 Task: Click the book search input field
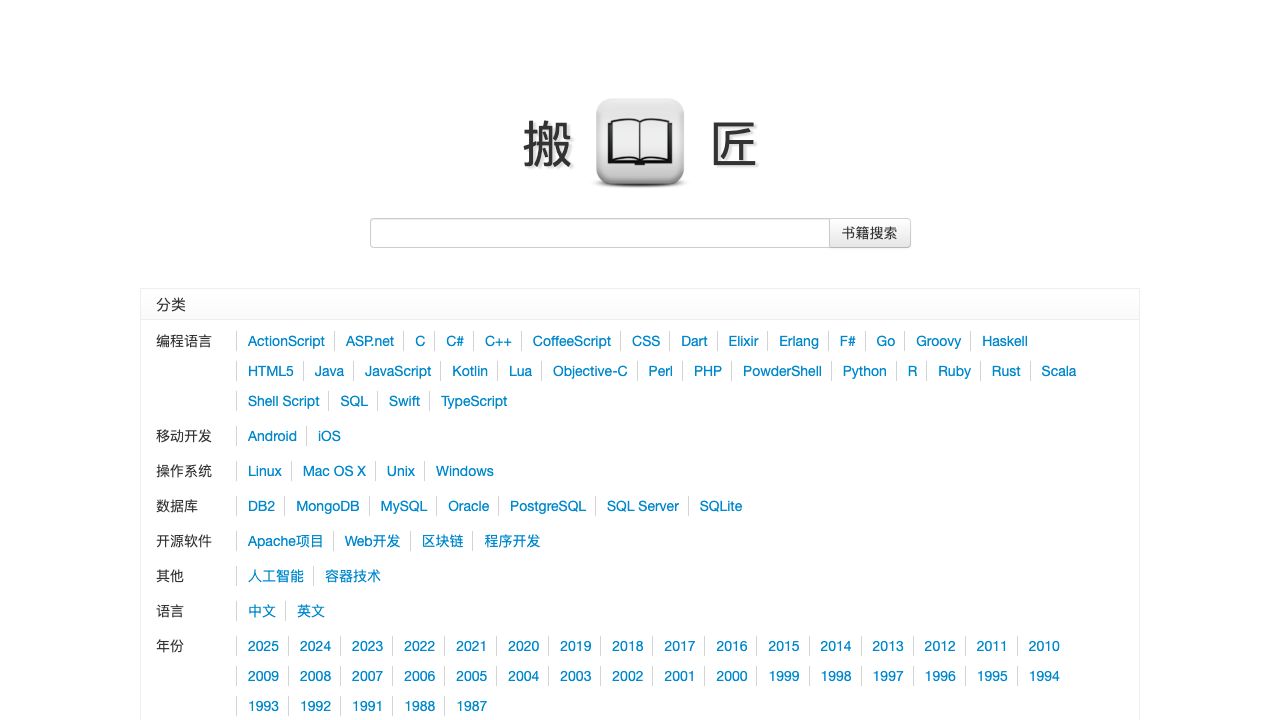(x=599, y=233)
